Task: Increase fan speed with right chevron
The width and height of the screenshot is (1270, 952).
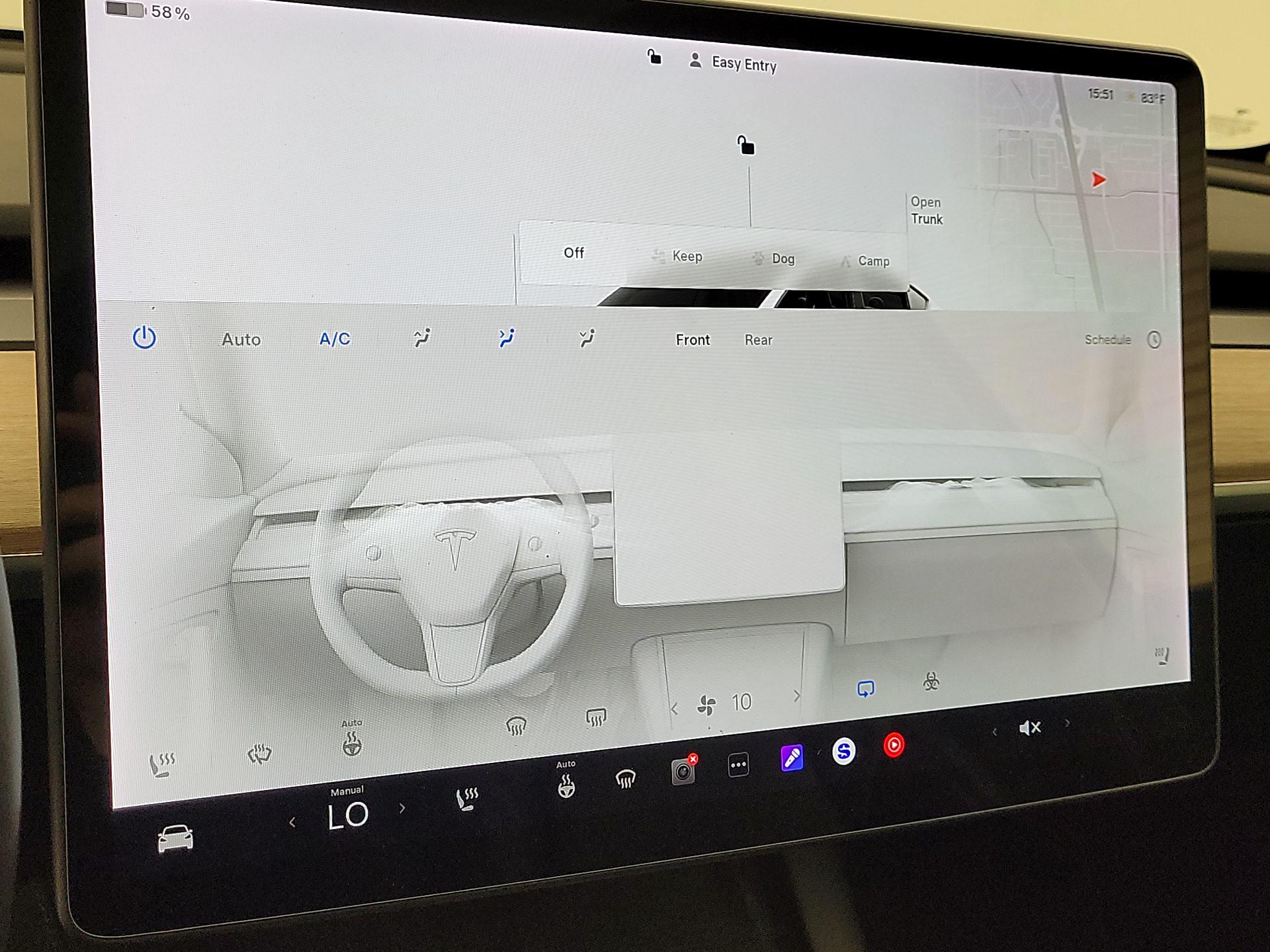Action: [797, 695]
